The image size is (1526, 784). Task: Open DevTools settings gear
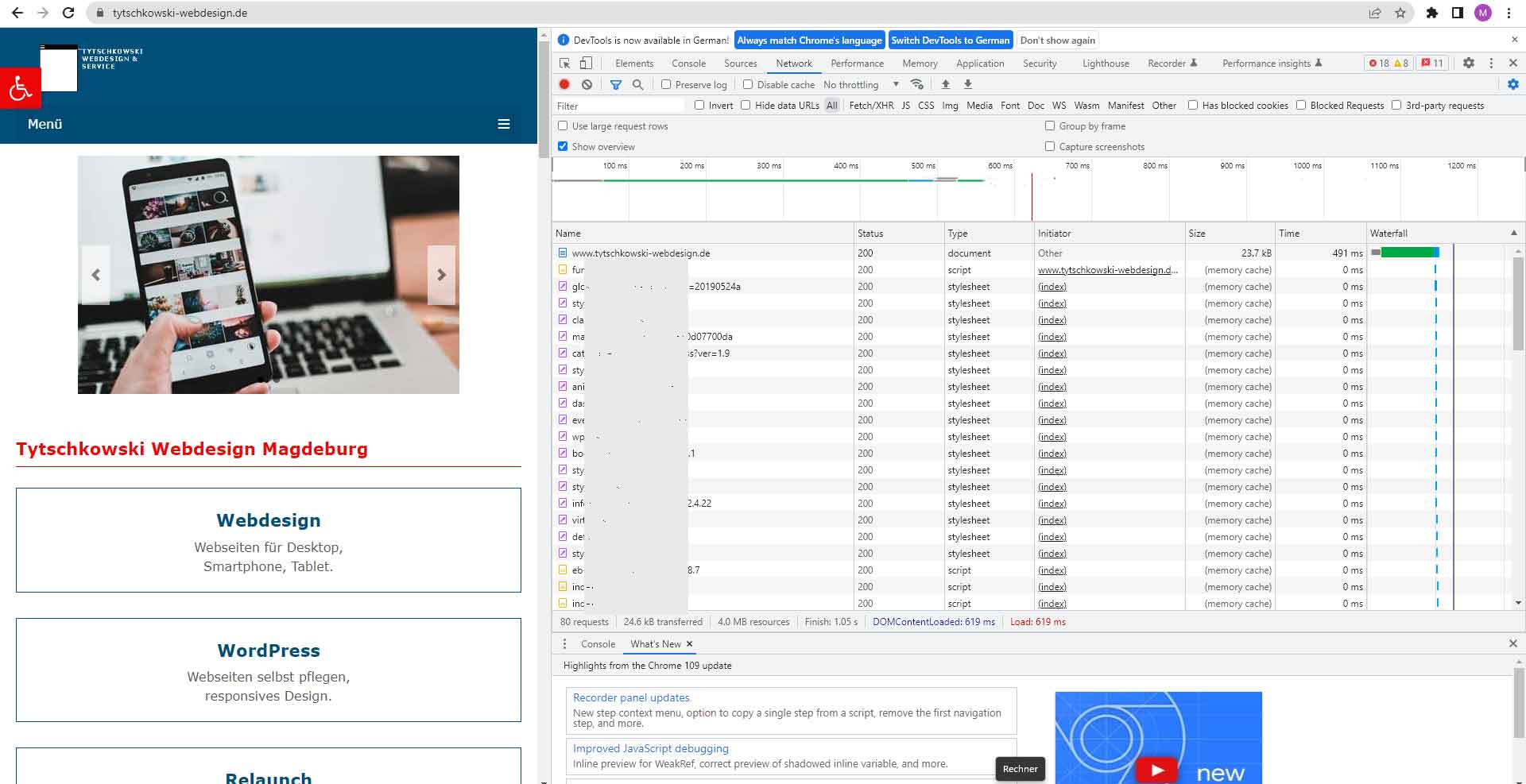pos(1469,63)
